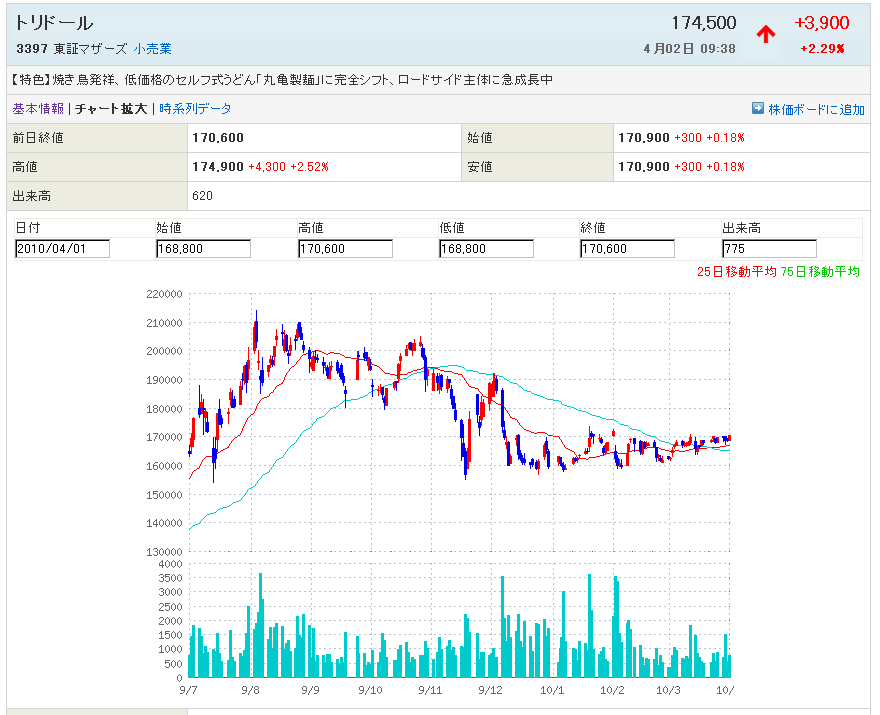Select the チャート拡大 tab
The width and height of the screenshot is (880, 715).
(110, 109)
